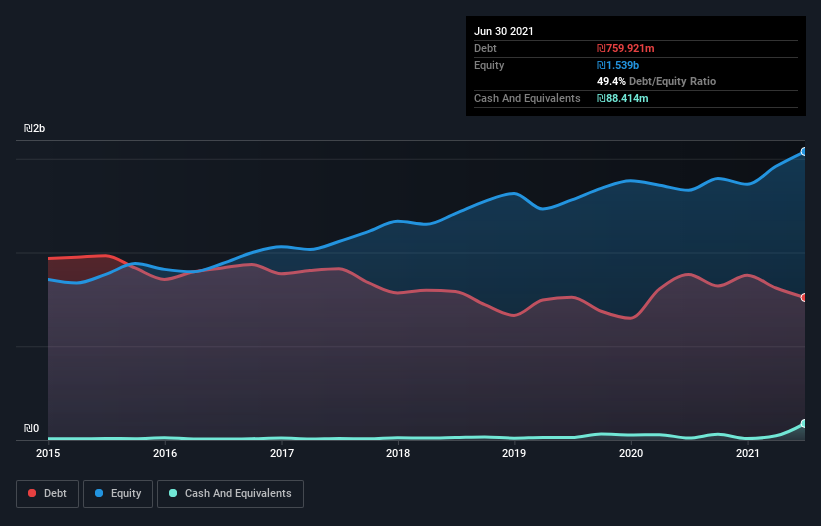Image resolution: width=821 pixels, height=526 pixels.
Task: Click the 49.4% Debt/Equity Ratio text
Action: pyautogui.click(x=657, y=81)
